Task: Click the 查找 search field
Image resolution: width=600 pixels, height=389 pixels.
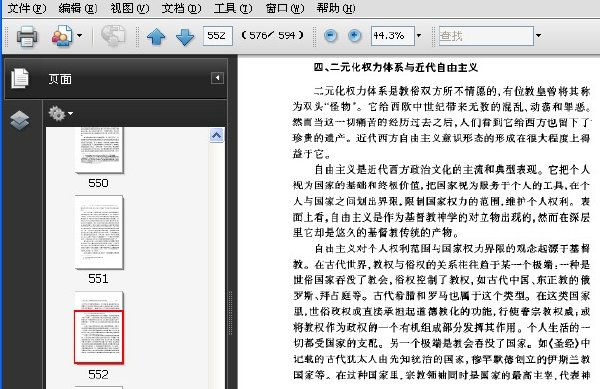Action: coord(486,36)
